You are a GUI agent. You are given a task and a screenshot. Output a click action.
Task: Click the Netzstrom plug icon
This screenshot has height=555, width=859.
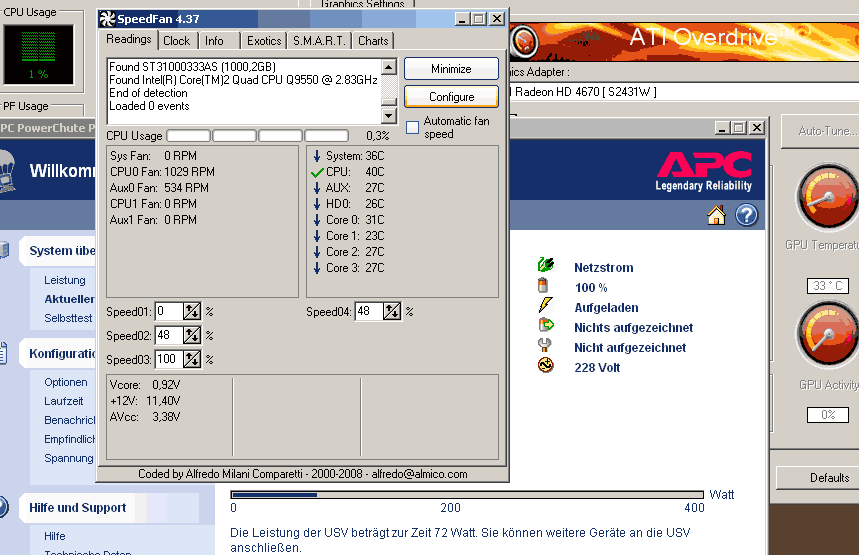tap(546, 265)
